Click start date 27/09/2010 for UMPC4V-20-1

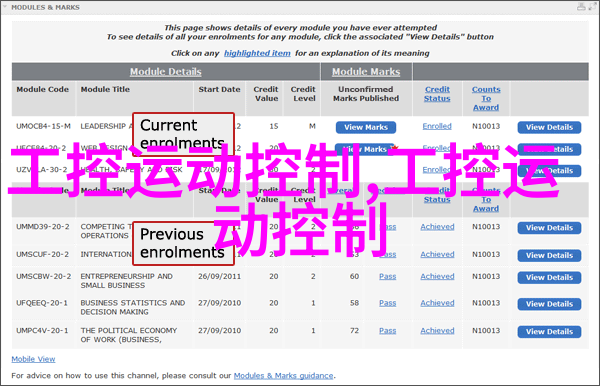coord(219,331)
